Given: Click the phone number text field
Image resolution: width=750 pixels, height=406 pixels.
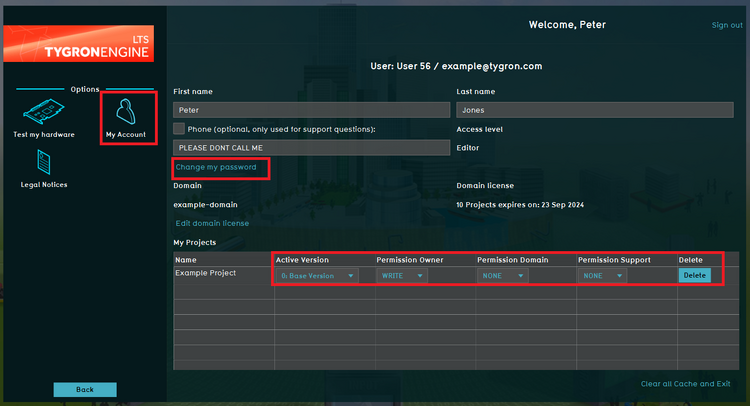Looking at the screenshot, I should (311, 147).
